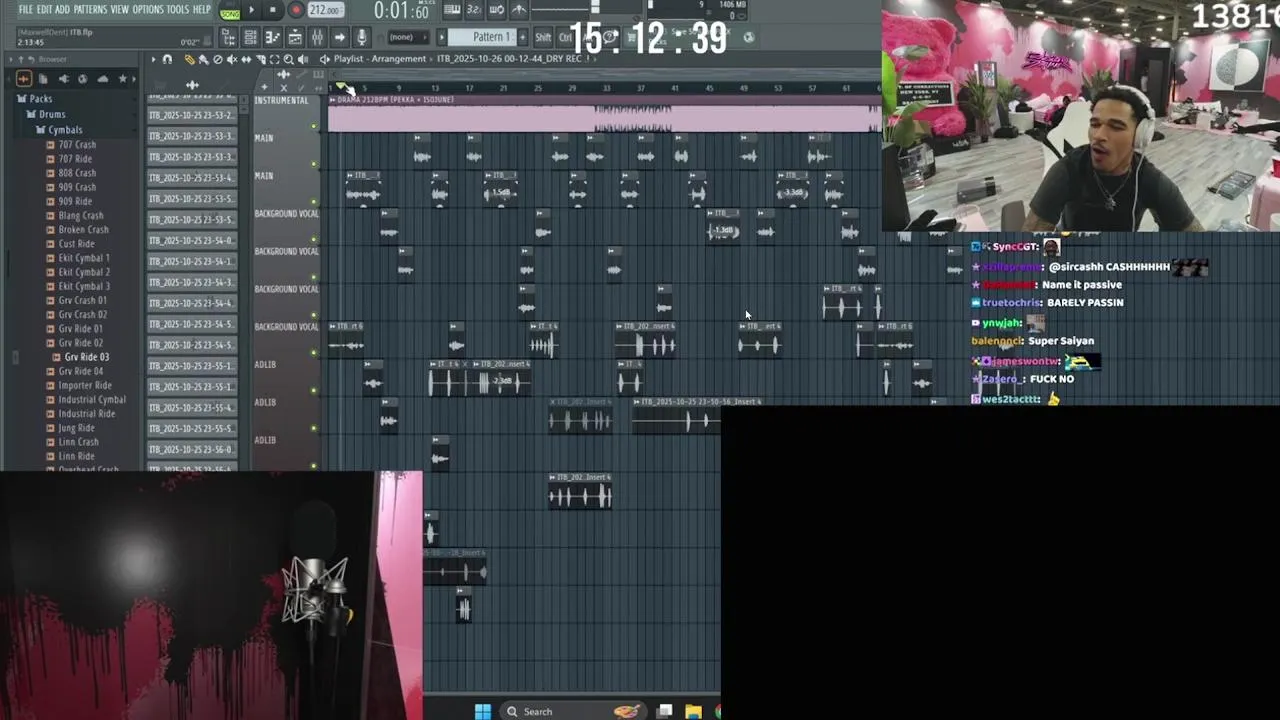Select the pencil Draw tool
The height and width of the screenshot is (720, 1280).
pyautogui.click(x=189, y=59)
